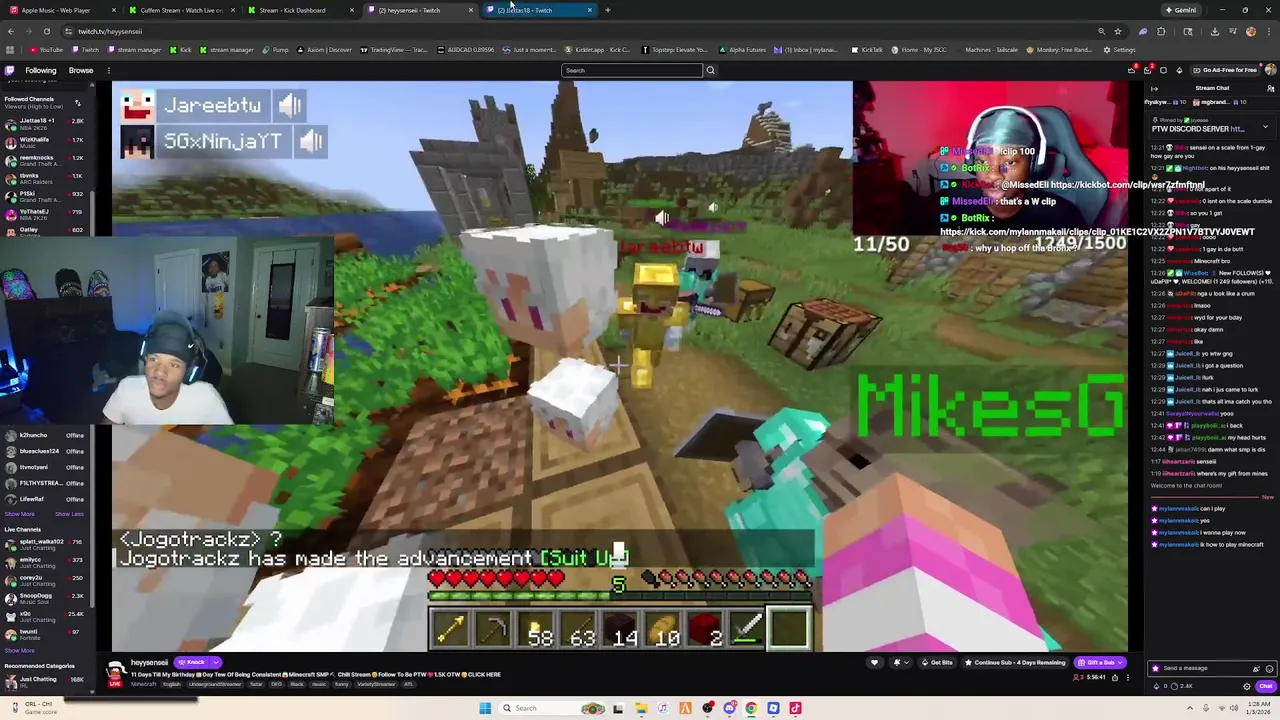Image resolution: width=1280 pixels, height=720 pixels.
Task: Open Gift a Sub dropdown arrow
Action: pos(1122,662)
